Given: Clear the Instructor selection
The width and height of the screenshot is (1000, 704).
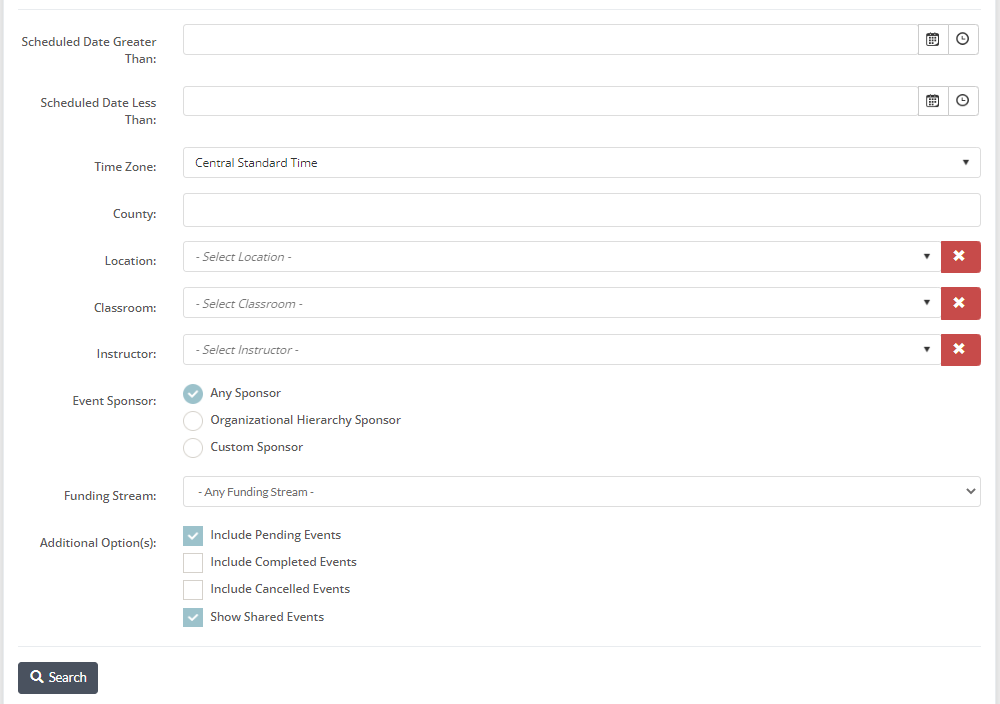Looking at the screenshot, I should [960, 349].
